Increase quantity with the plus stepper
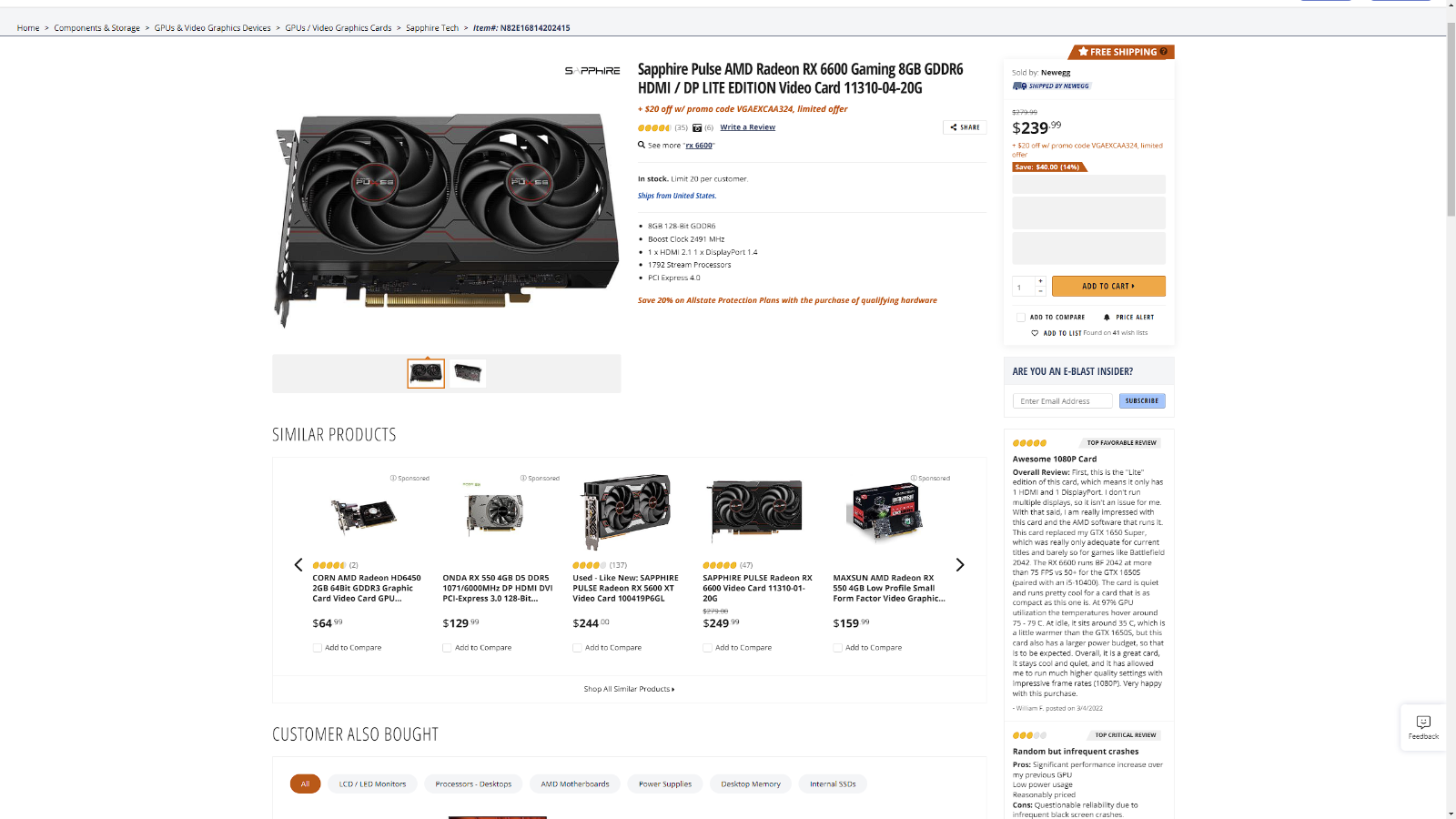Viewport: 1456px width, 819px height. [x=1040, y=281]
